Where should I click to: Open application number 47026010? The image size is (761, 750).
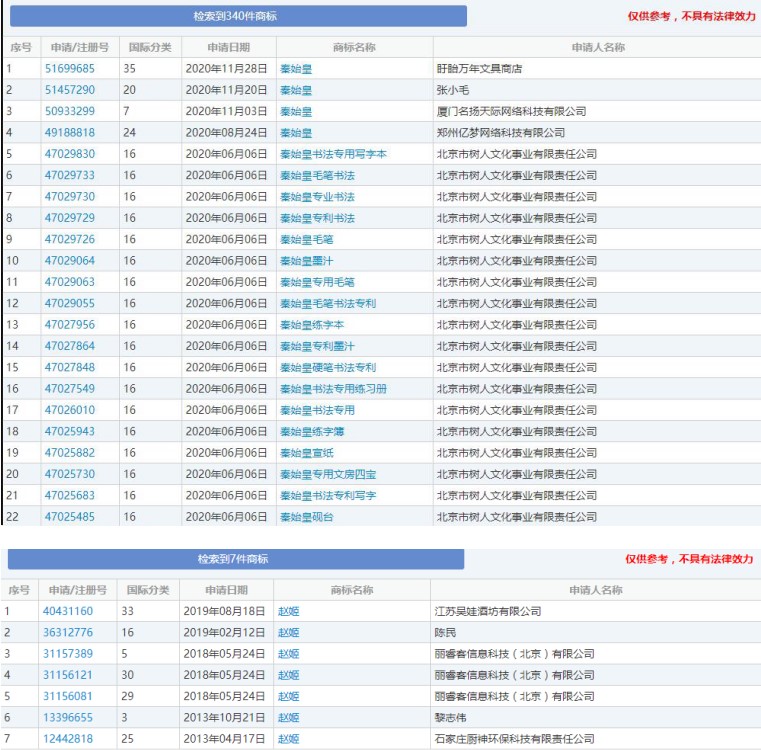(x=69, y=411)
